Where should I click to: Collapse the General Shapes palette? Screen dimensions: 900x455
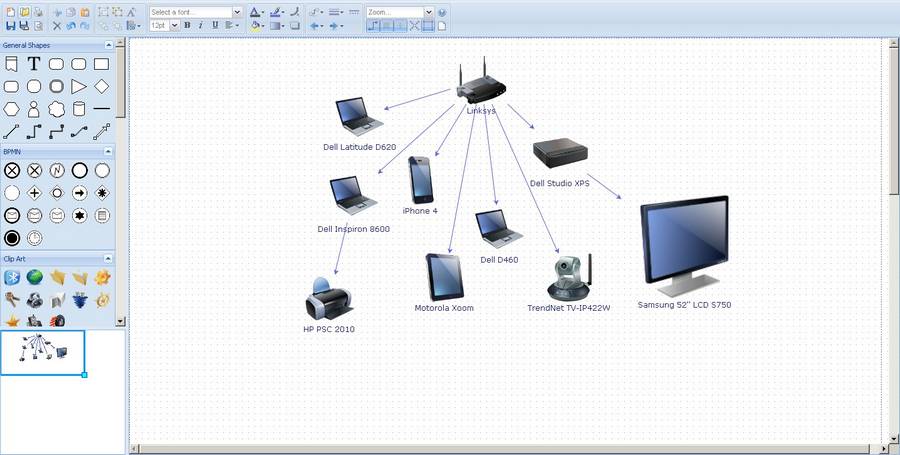click(108, 45)
